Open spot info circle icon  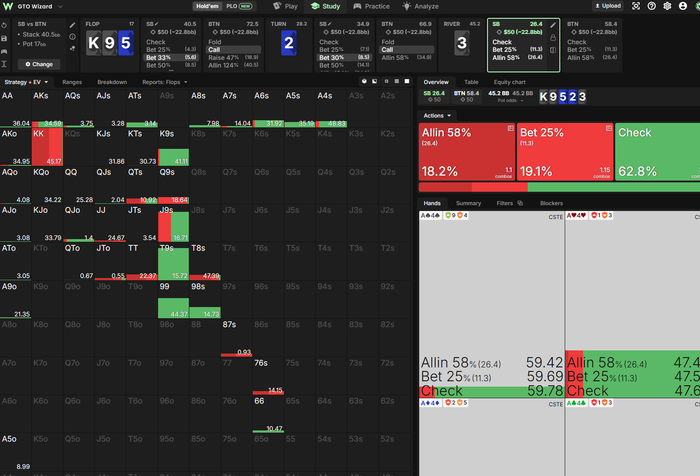click(x=72, y=37)
